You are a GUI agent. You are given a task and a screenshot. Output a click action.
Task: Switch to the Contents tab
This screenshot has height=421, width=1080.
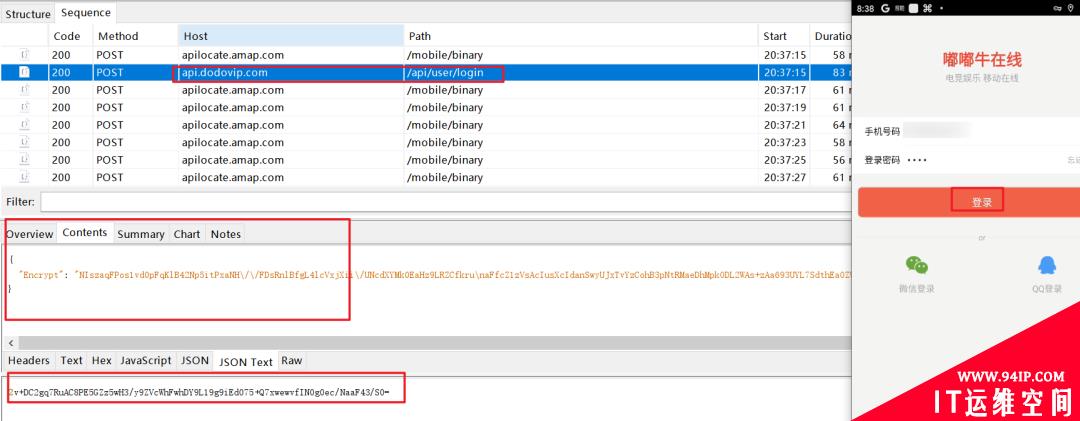(x=85, y=232)
